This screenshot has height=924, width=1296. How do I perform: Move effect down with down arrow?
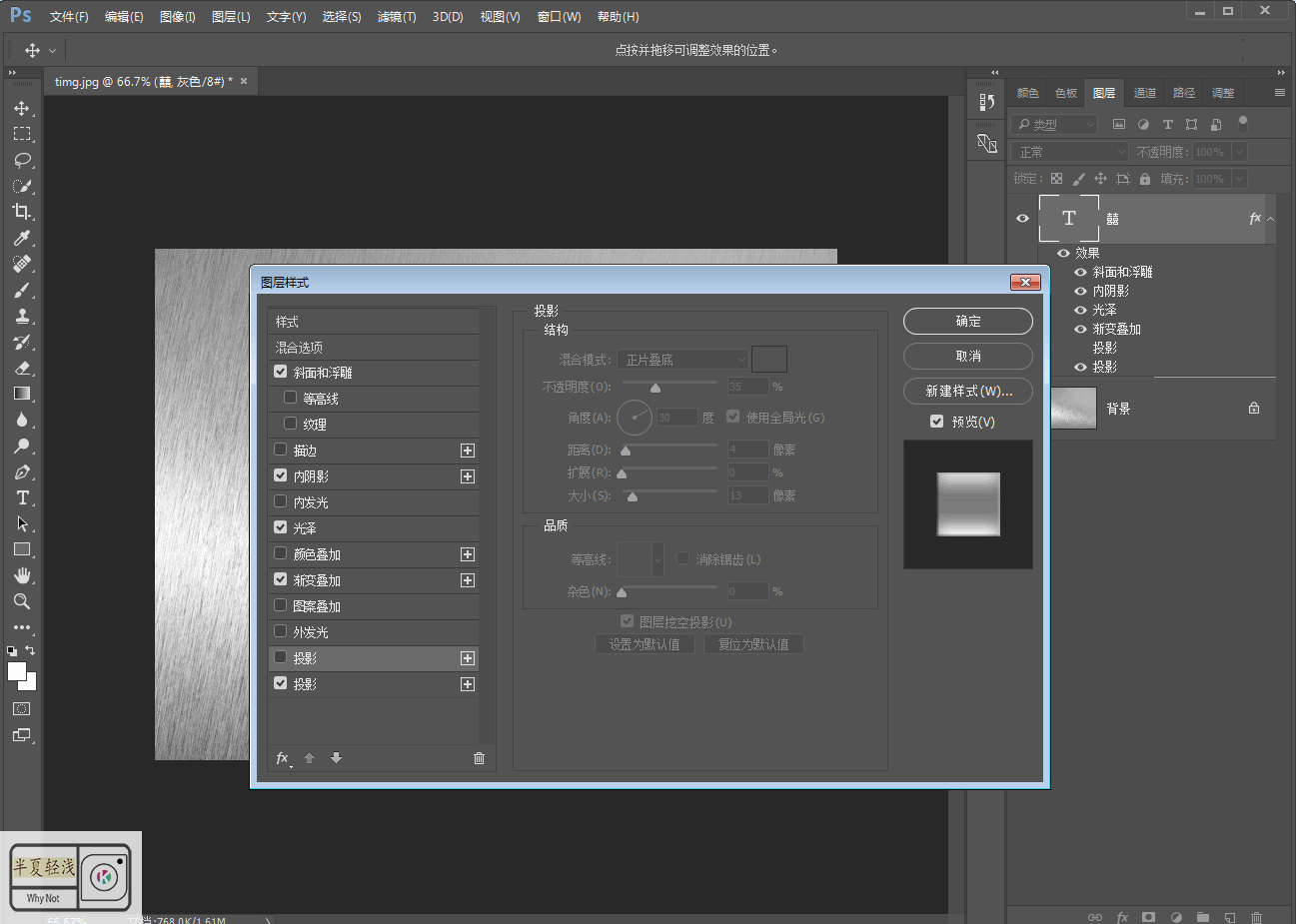click(336, 758)
